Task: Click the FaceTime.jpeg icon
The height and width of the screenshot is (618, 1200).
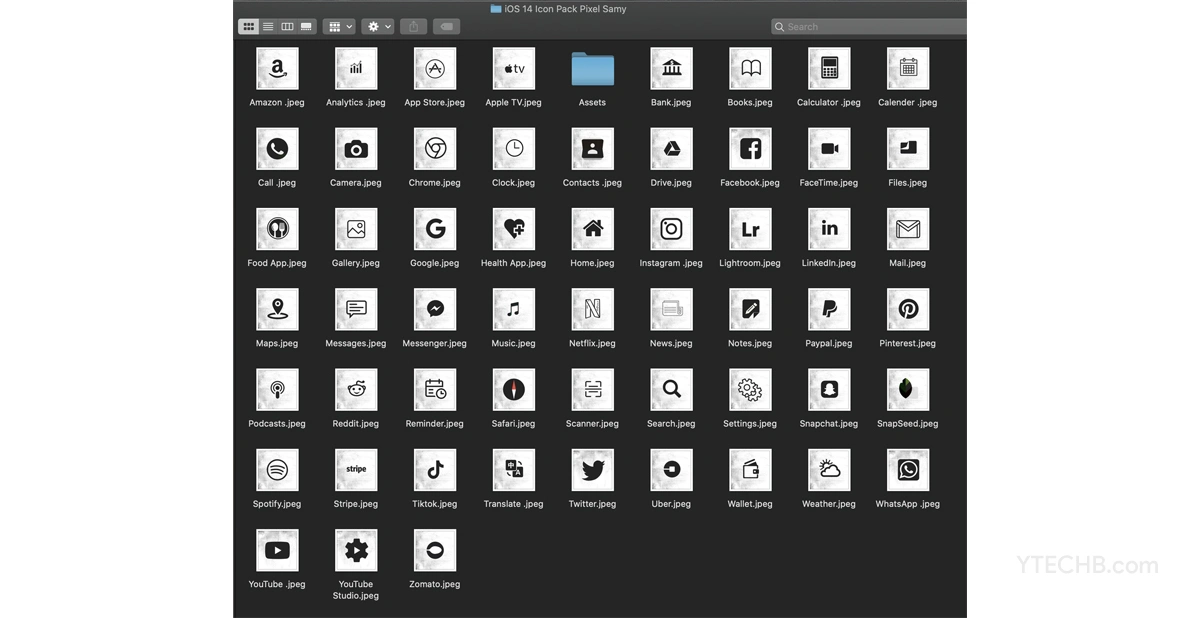Action: click(x=829, y=149)
